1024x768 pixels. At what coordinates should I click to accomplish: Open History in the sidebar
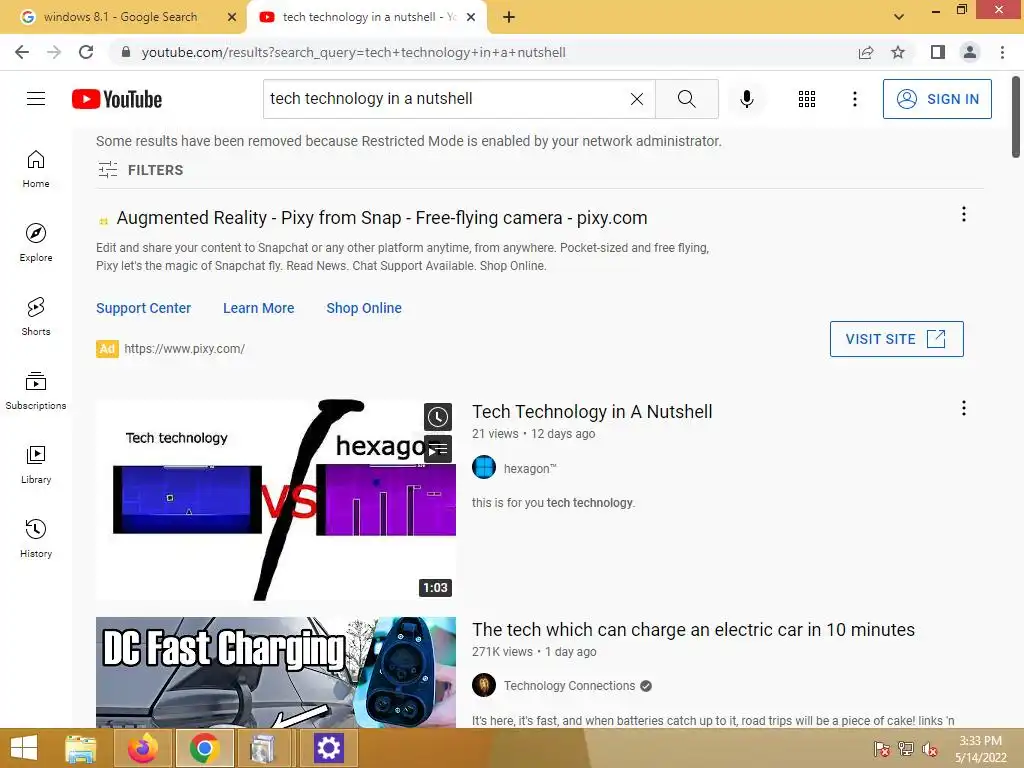36,539
